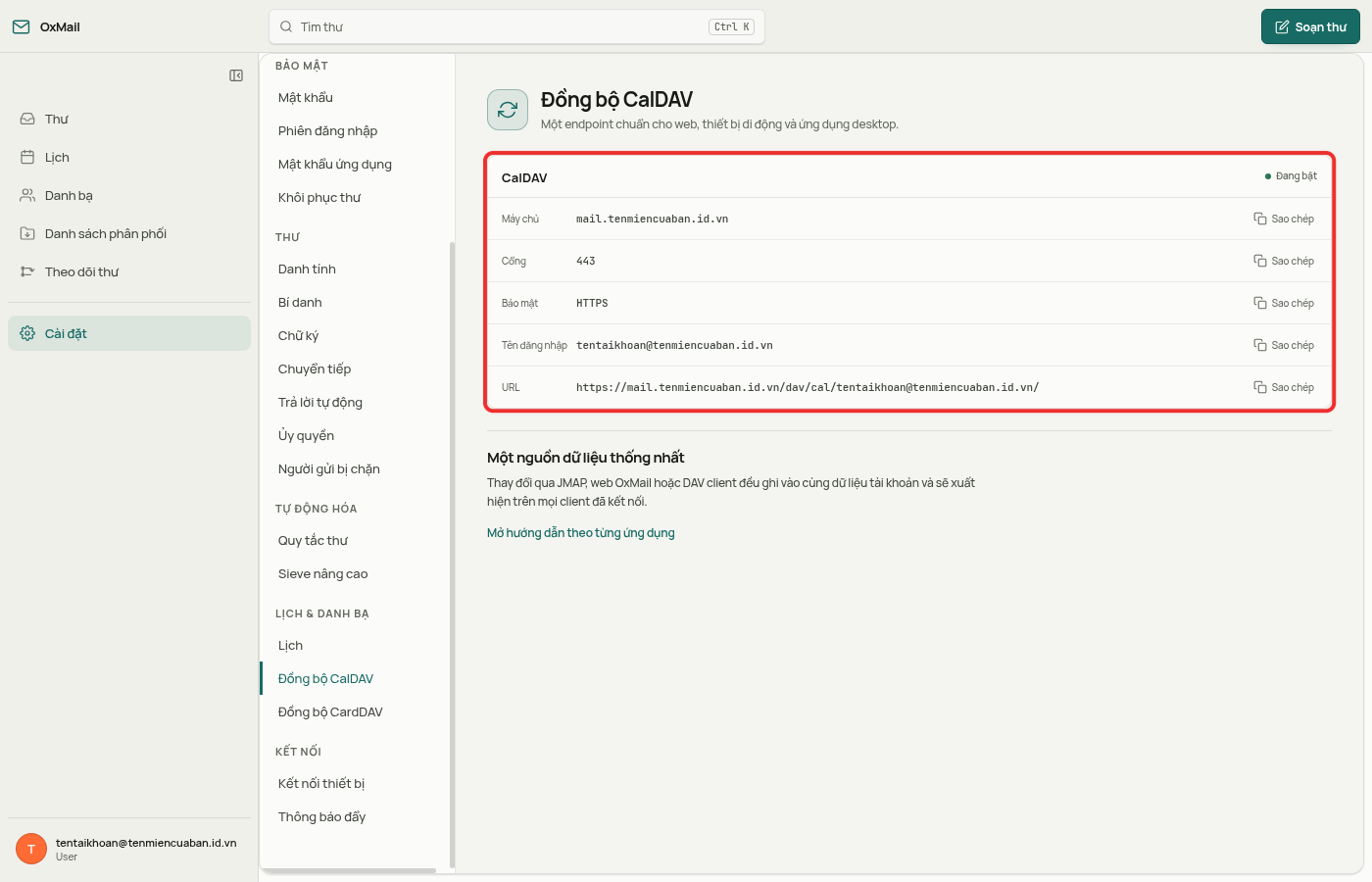Image resolution: width=1372 pixels, height=882 pixels.
Task: Copy the Tên đăng nhập value
Action: coord(1284,345)
